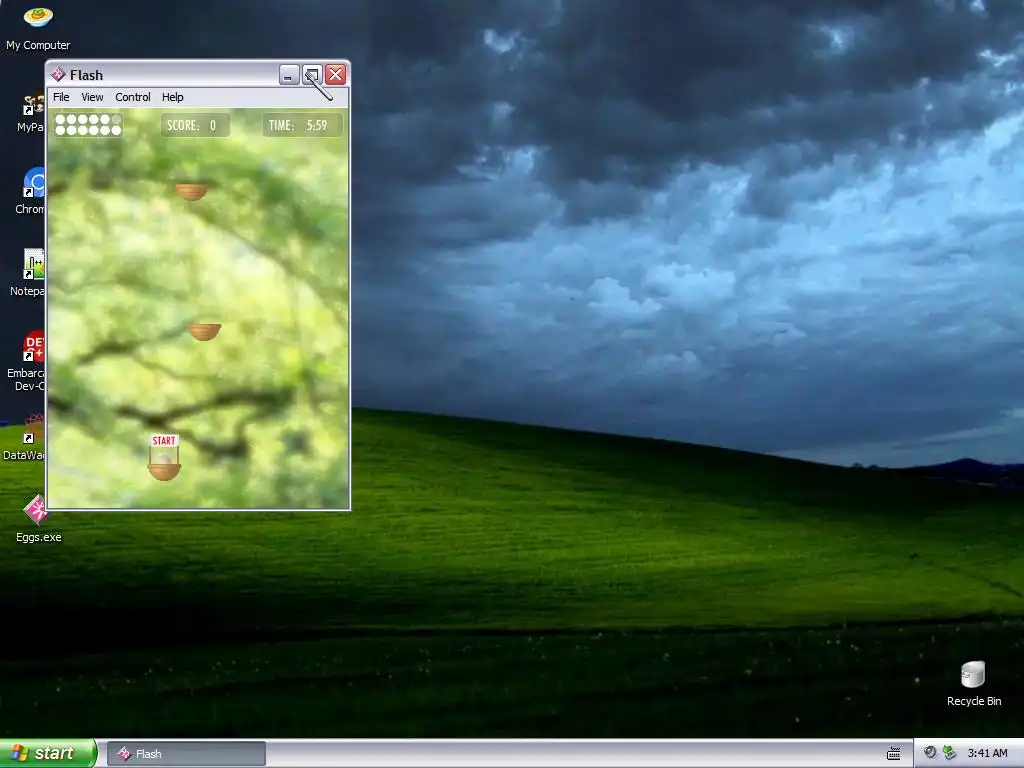Click the on-screen keyboard taskbar icon
The width and height of the screenshot is (1024, 768).
(x=893, y=754)
